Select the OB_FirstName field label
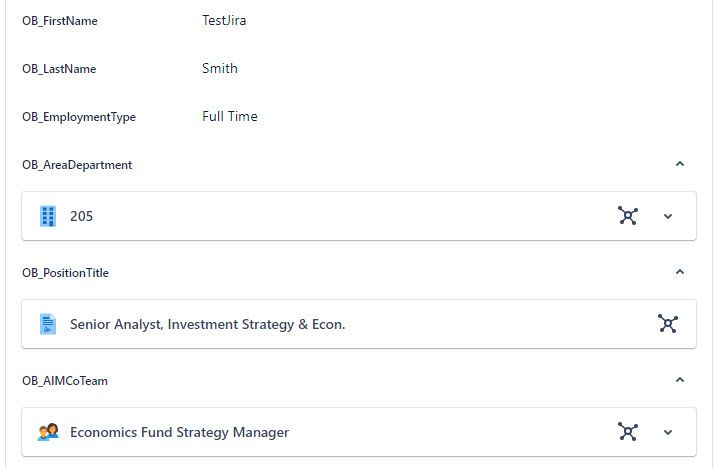Image resolution: width=716 pixels, height=468 pixels. (60, 21)
